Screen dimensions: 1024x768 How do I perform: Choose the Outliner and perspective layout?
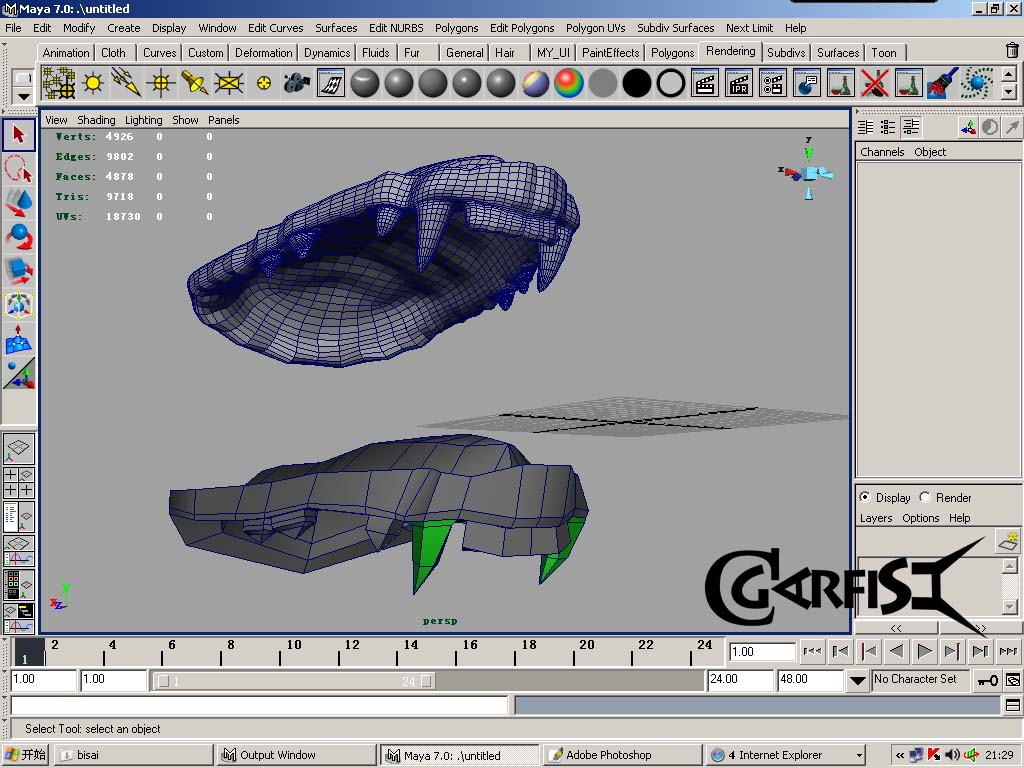(x=19, y=517)
